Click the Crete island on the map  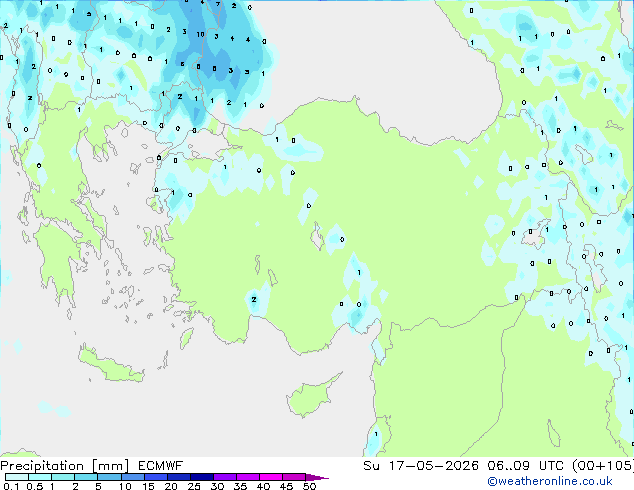coord(111,365)
